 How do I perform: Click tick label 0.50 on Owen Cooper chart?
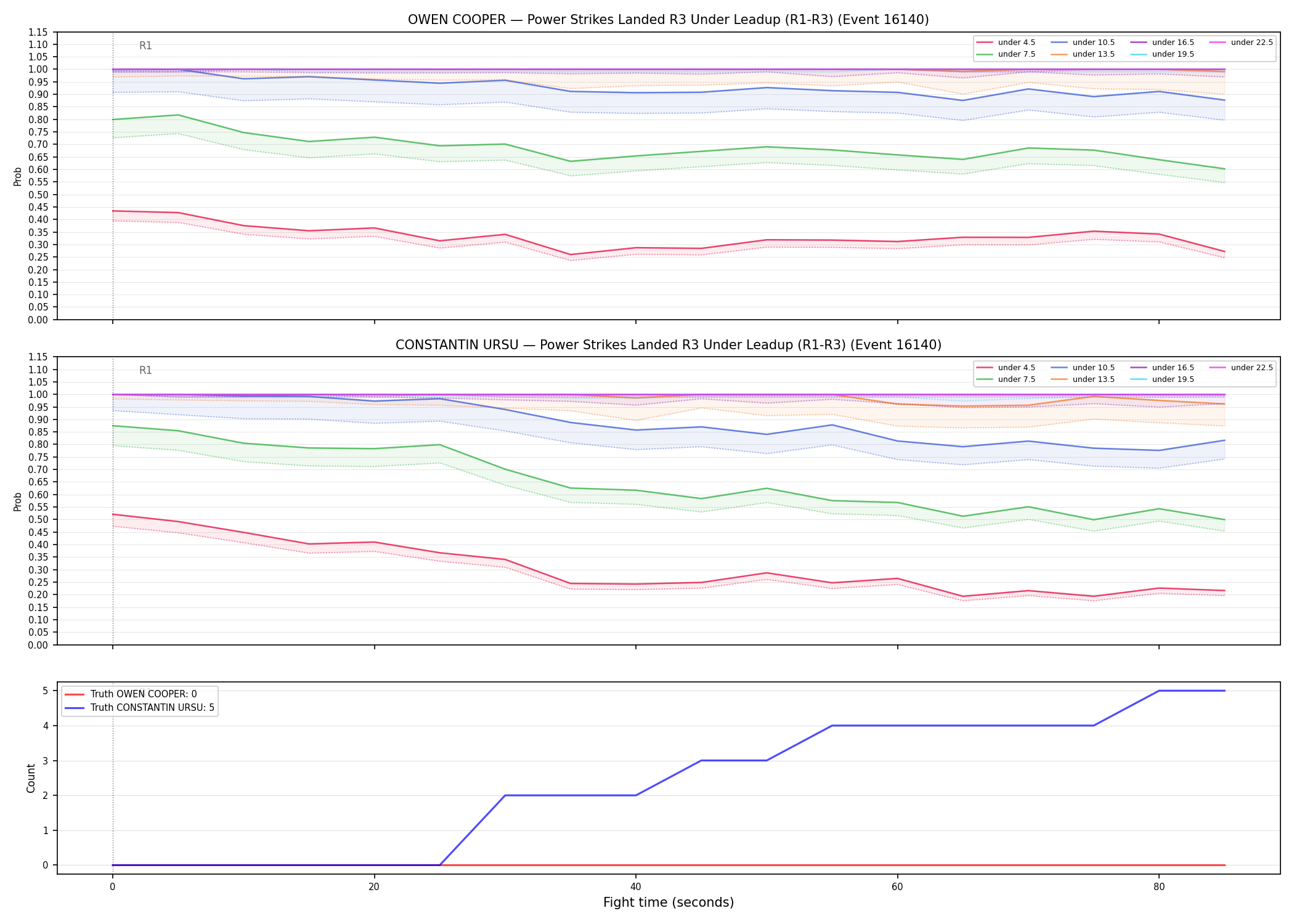point(38,195)
